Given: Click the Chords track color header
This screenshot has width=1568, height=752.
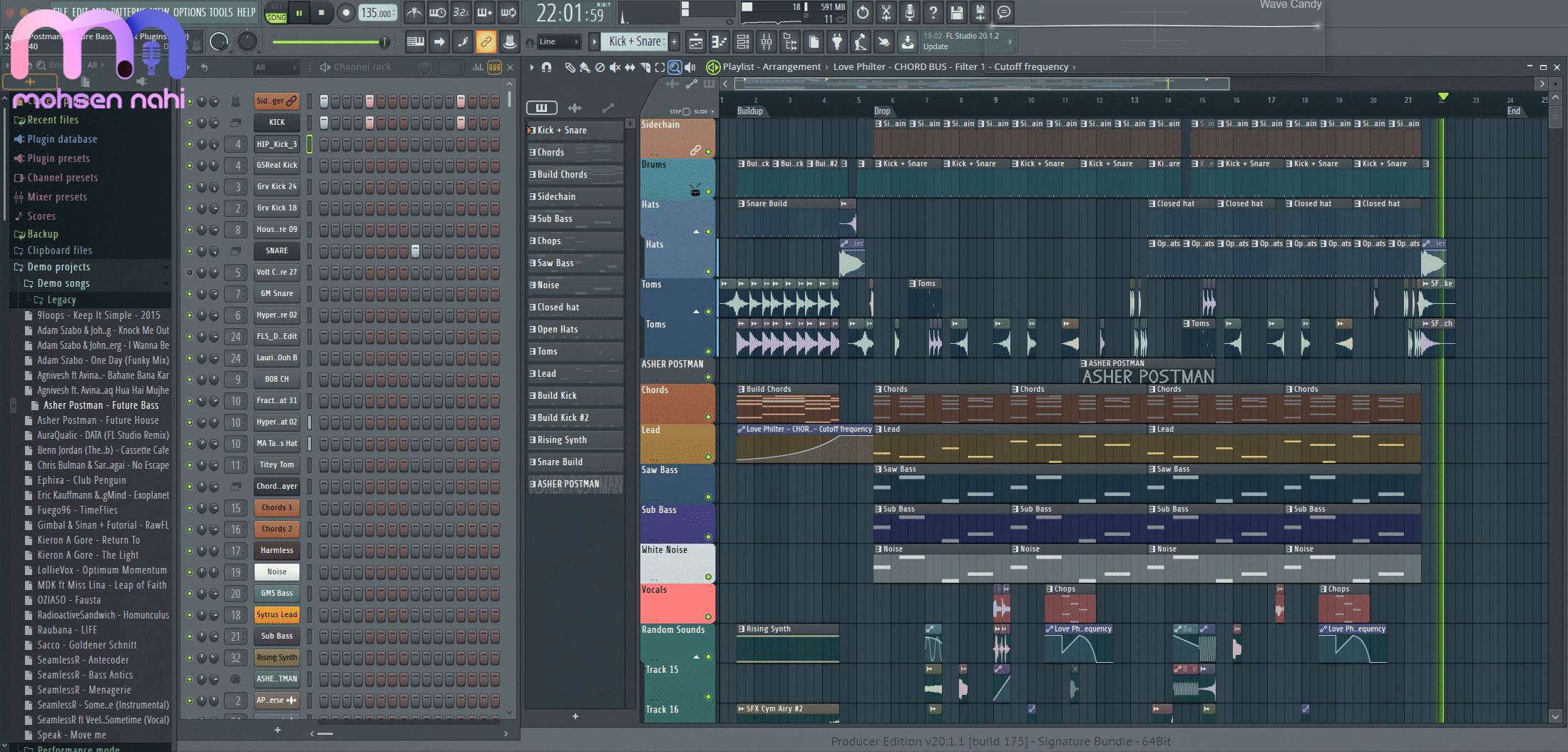Looking at the screenshot, I should pyautogui.click(x=677, y=404).
